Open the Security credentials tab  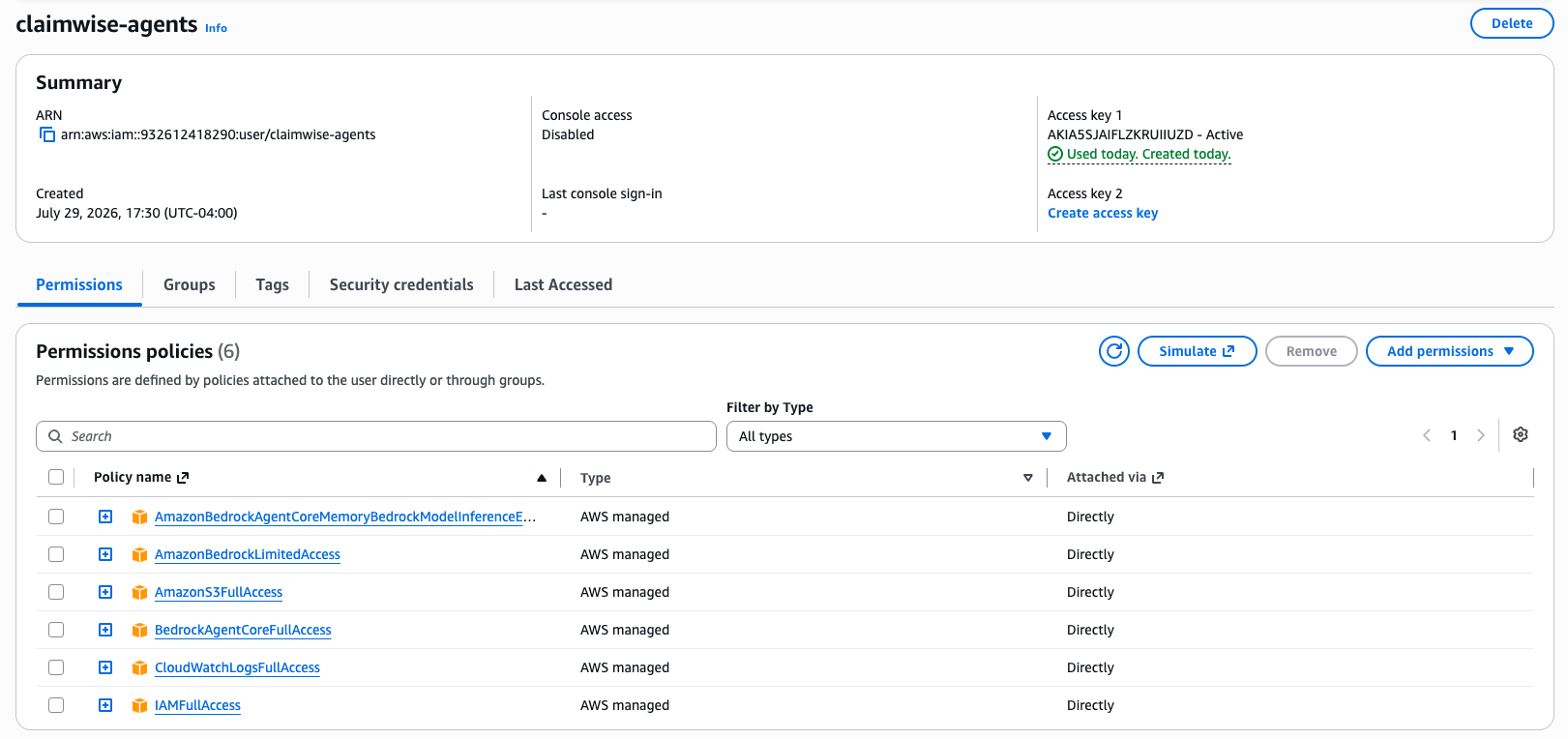(x=401, y=284)
